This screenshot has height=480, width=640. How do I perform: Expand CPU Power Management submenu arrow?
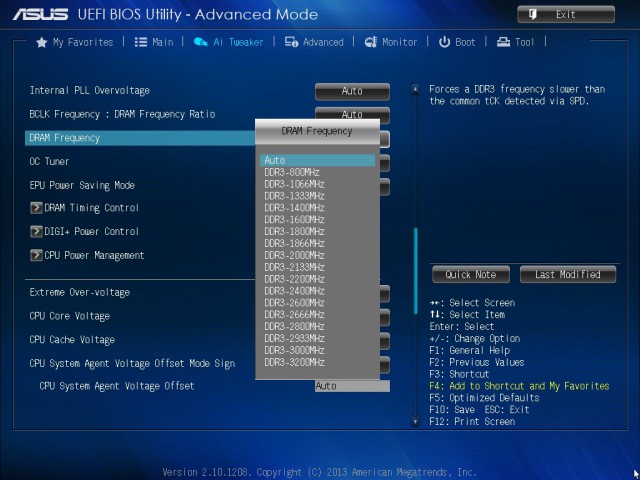click(x=36, y=255)
